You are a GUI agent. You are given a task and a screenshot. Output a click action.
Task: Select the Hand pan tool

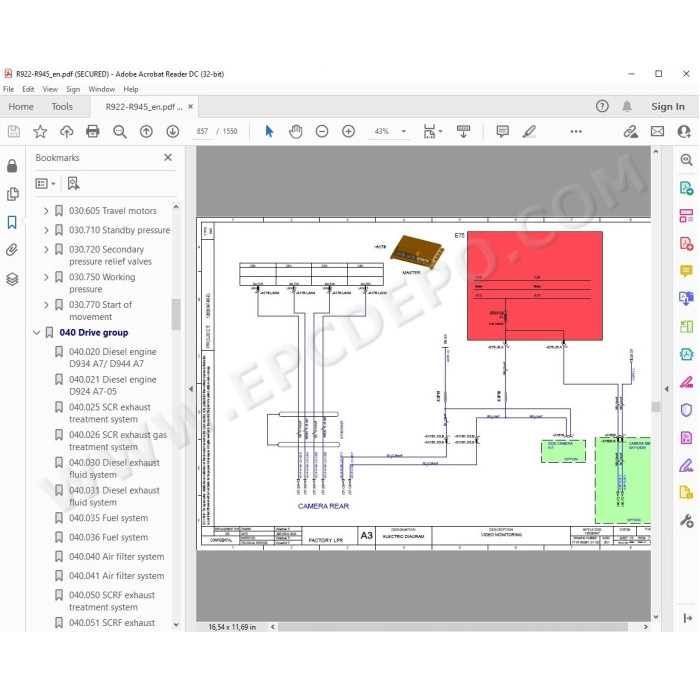[x=295, y=131]
